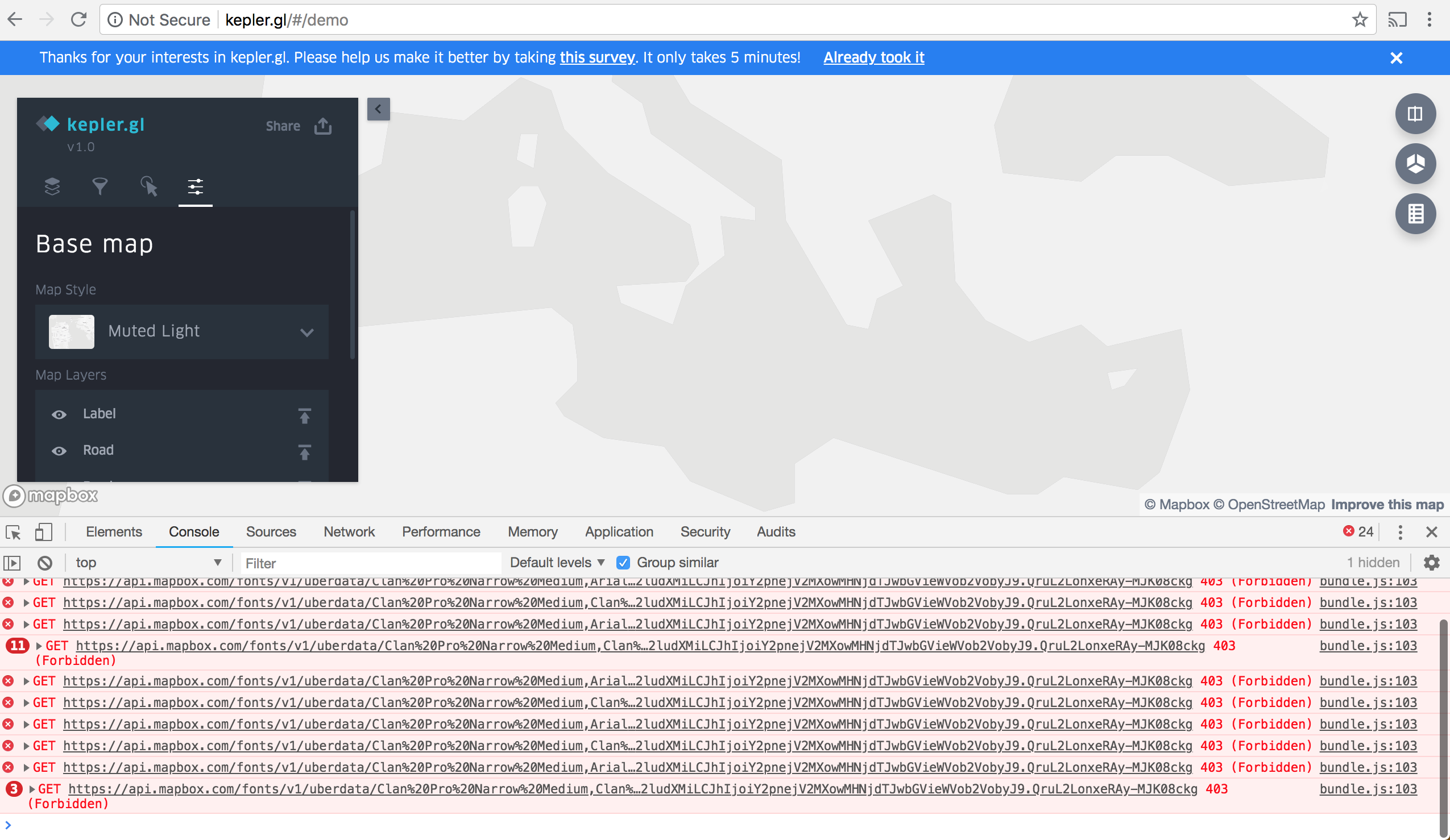Hide the Road map layer

[x=60, y=451]
